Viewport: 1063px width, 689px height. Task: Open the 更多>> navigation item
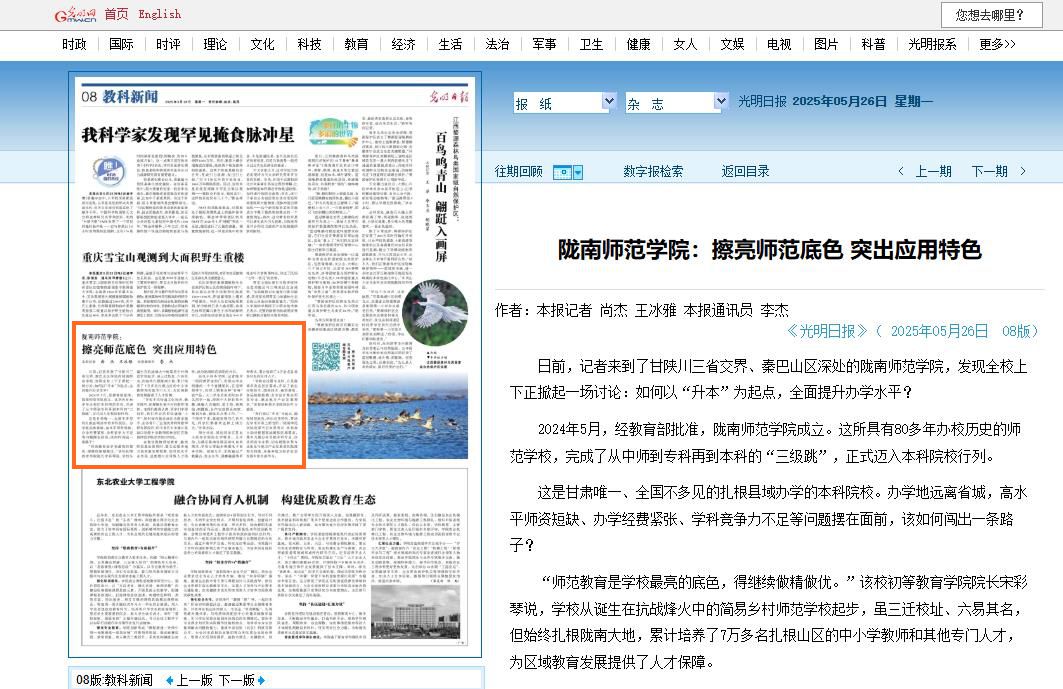997,44
